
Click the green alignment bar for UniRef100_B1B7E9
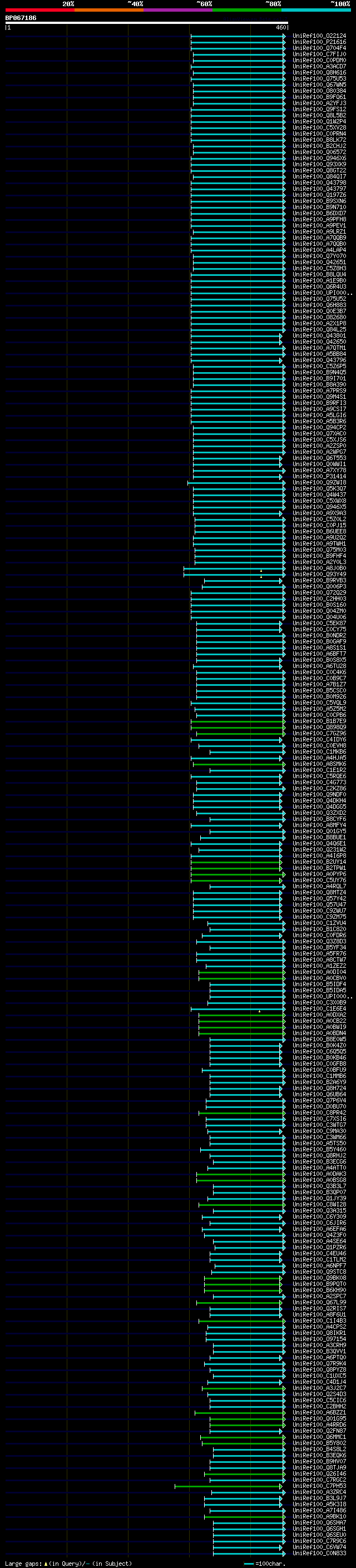coord(238,721)
